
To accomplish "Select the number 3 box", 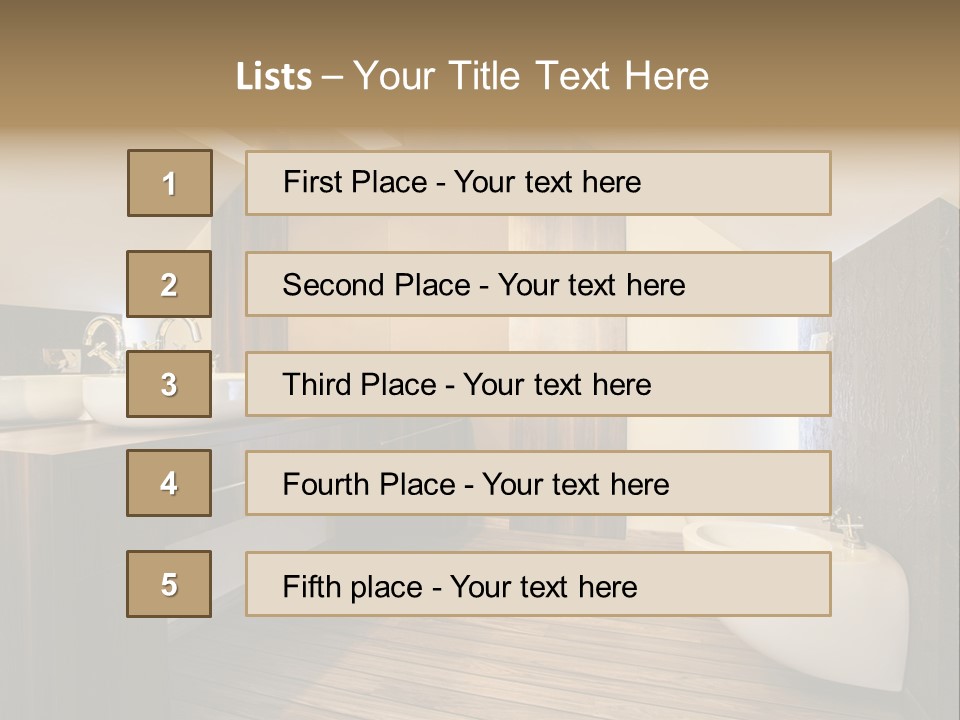I will click(169, 384).
